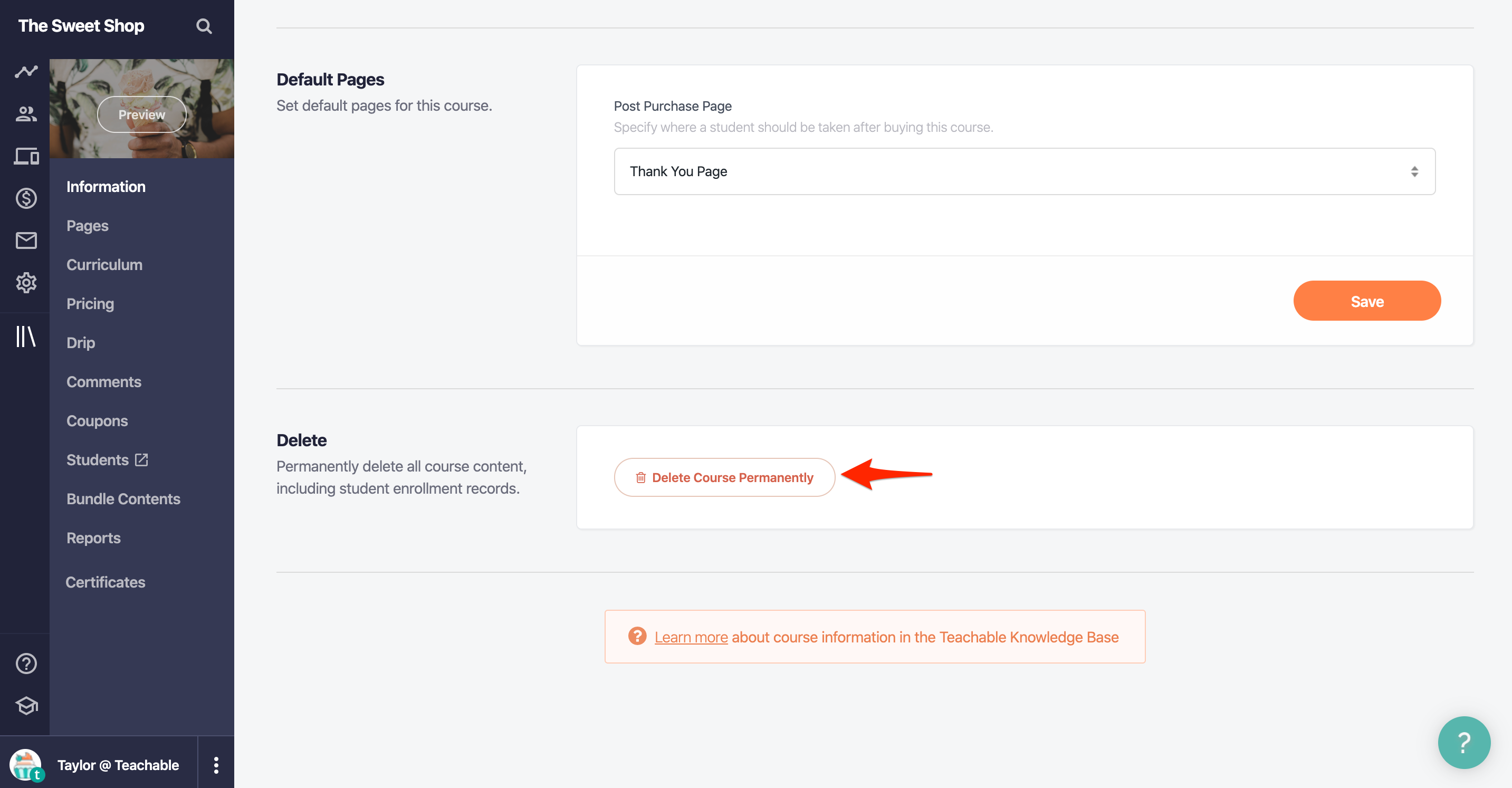Open Students in course menu
The width and height of the screenshot is (1512, 788).
(98, 460)
